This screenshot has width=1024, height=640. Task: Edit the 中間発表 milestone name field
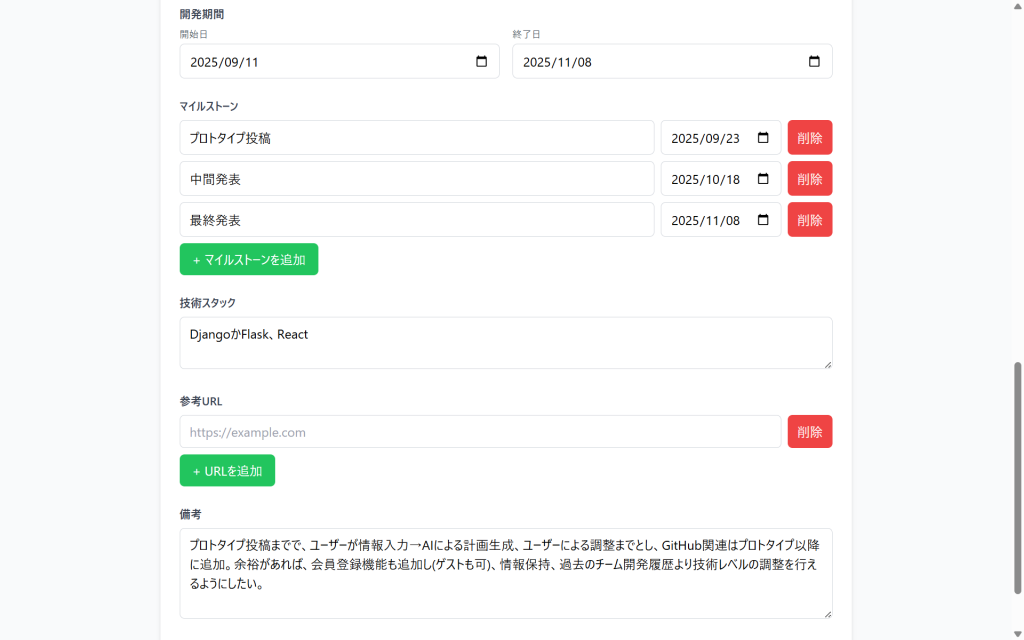tap(416, 179)
